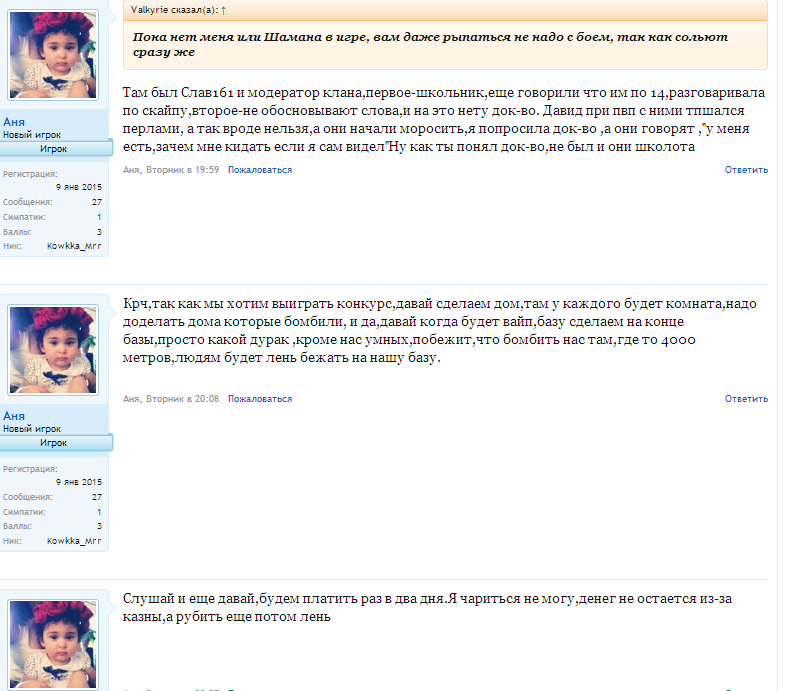Open the Аня username link under the top avatar

(x=14, y=122)
